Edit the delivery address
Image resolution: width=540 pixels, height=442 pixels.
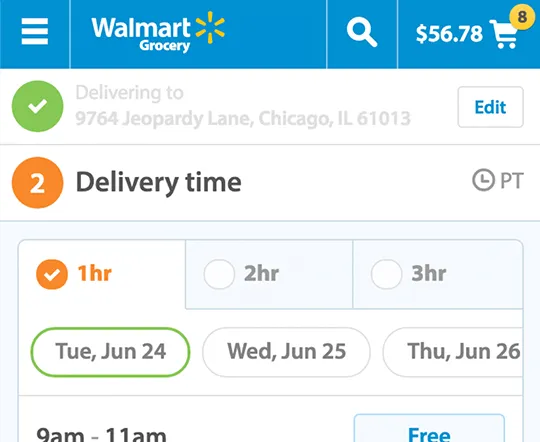point(490,107)
